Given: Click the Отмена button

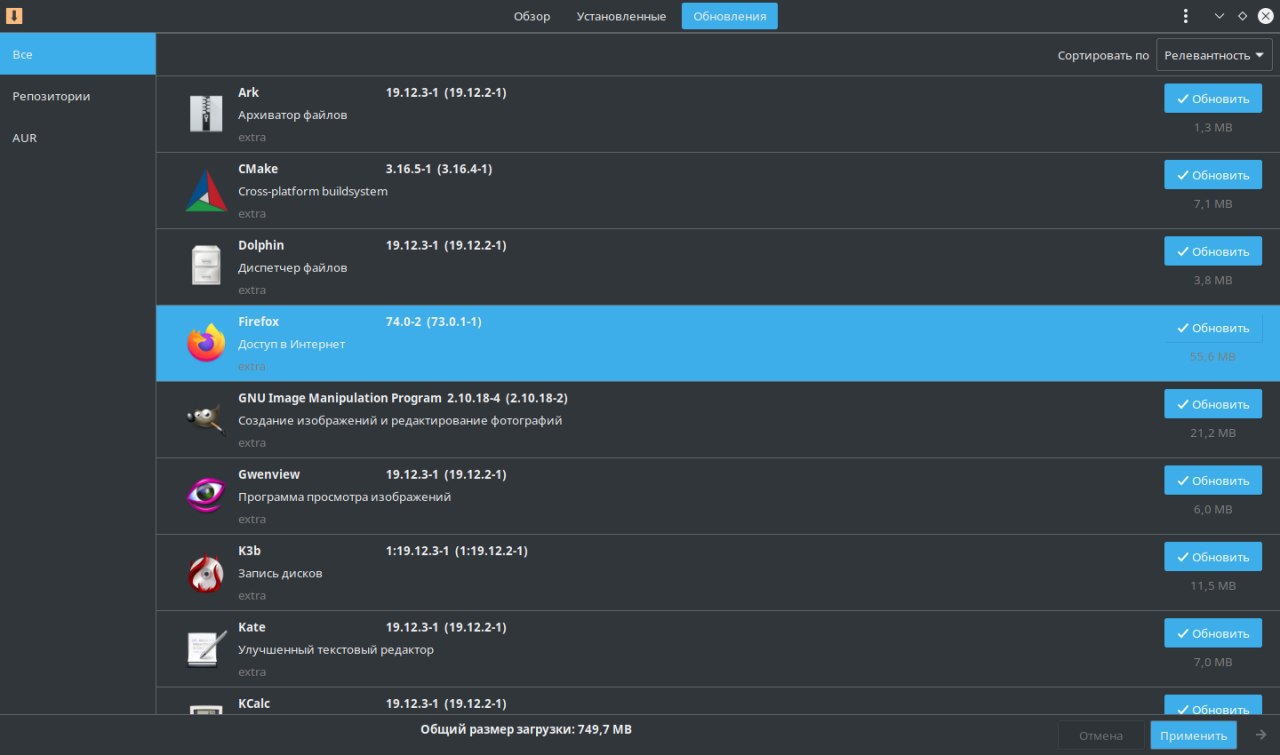Looking at the screenshot, I should (x=1101, y=735).
